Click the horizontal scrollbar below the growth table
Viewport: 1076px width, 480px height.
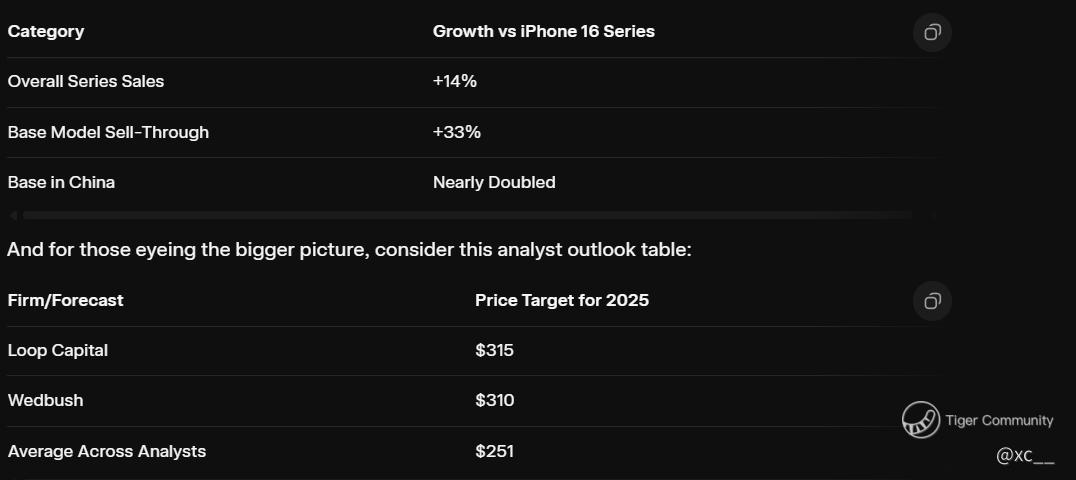pos(467,216)
